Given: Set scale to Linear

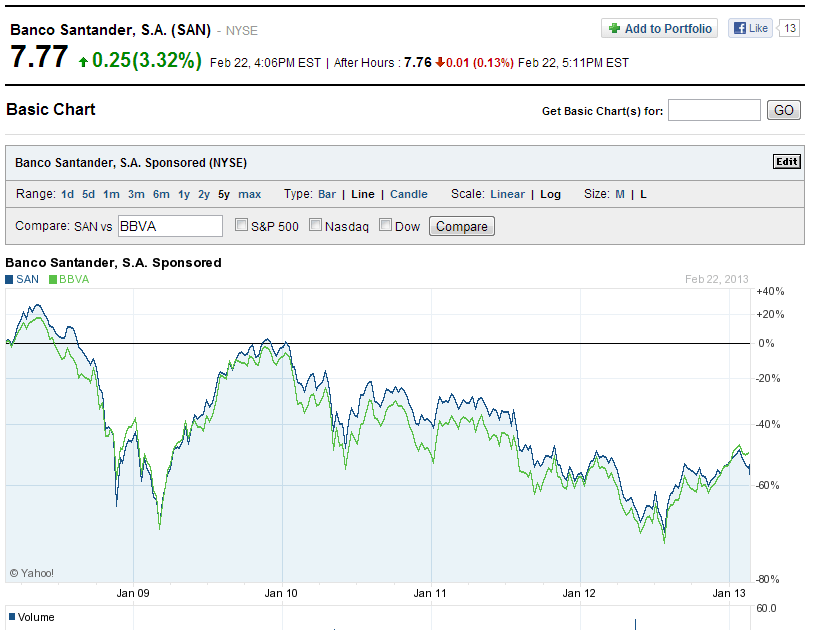Looking at the screenshot, I should (x=508, y=194).
